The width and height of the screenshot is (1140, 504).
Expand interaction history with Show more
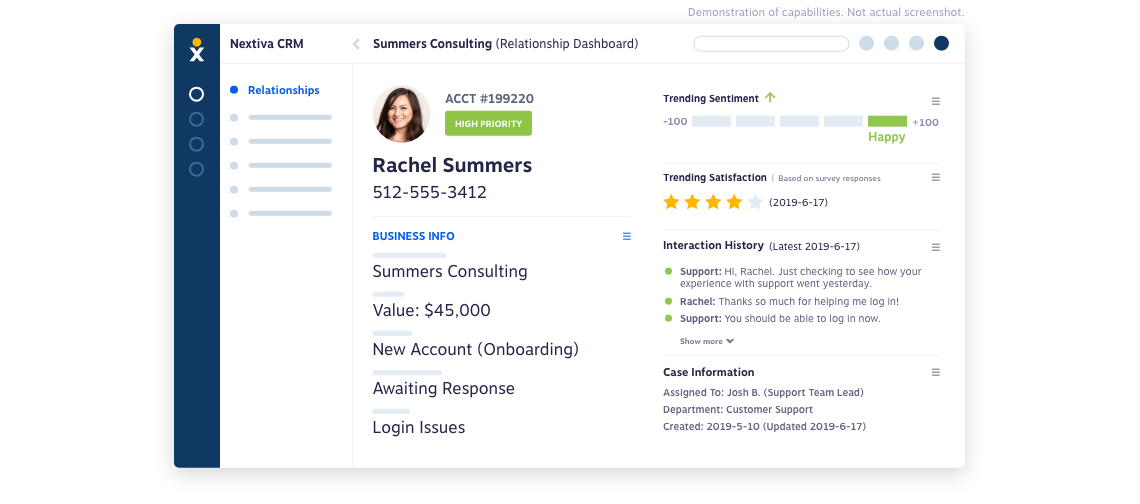click(x=707, y=341)
